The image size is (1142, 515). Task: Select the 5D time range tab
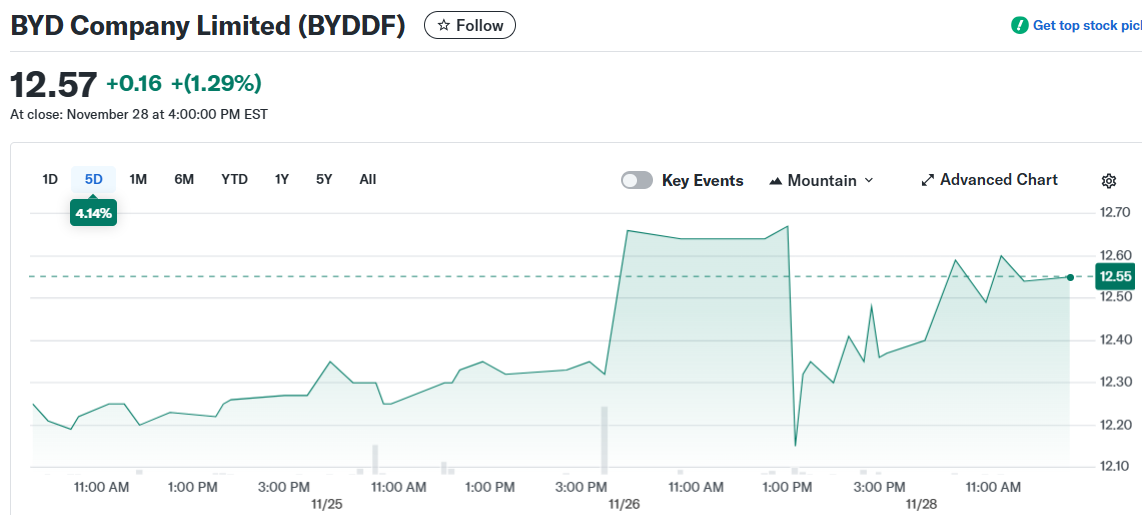pyautogui.click(x=93, y=180)
